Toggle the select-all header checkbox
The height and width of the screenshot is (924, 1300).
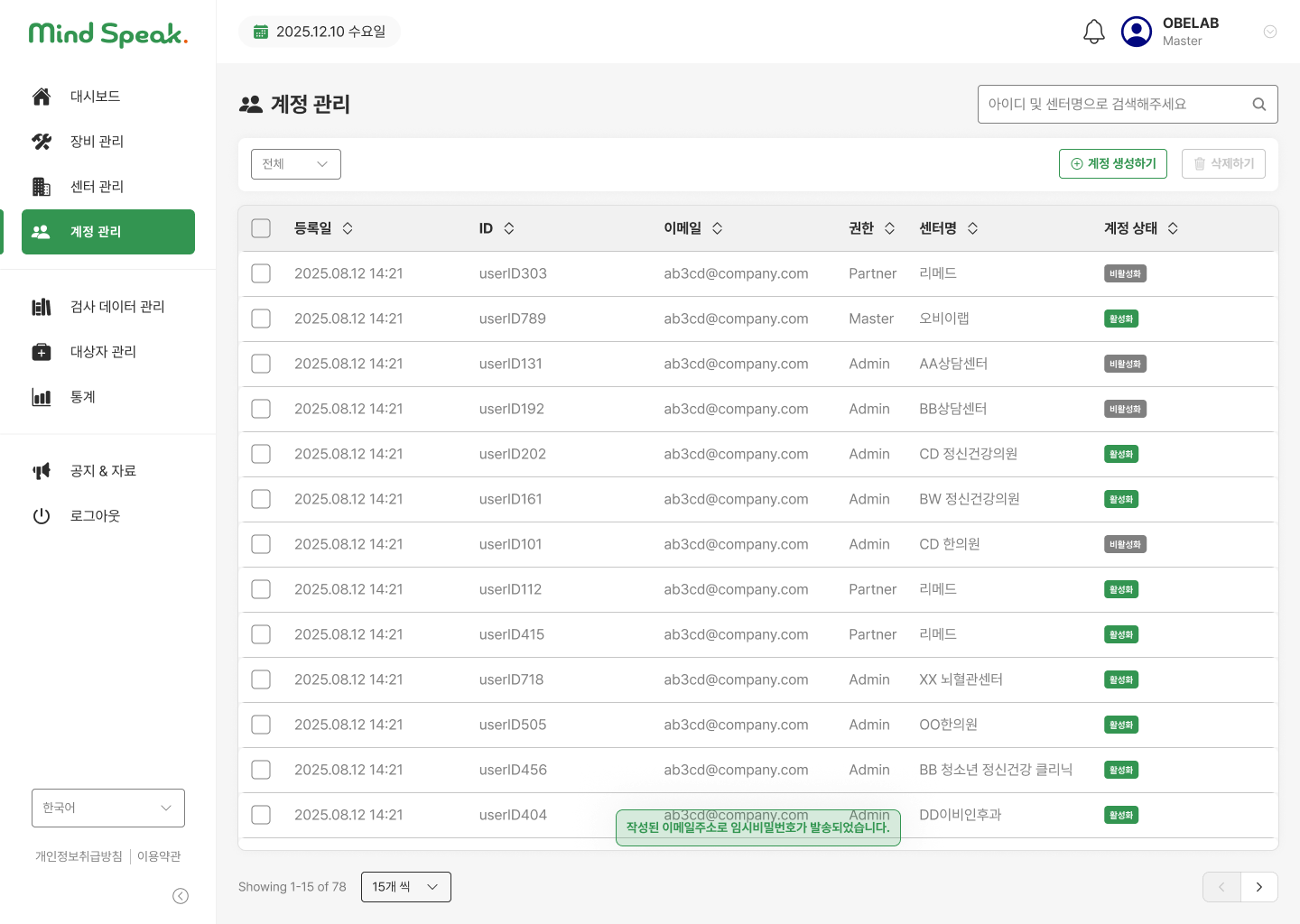pyautogui.click(x=261, y=228)
